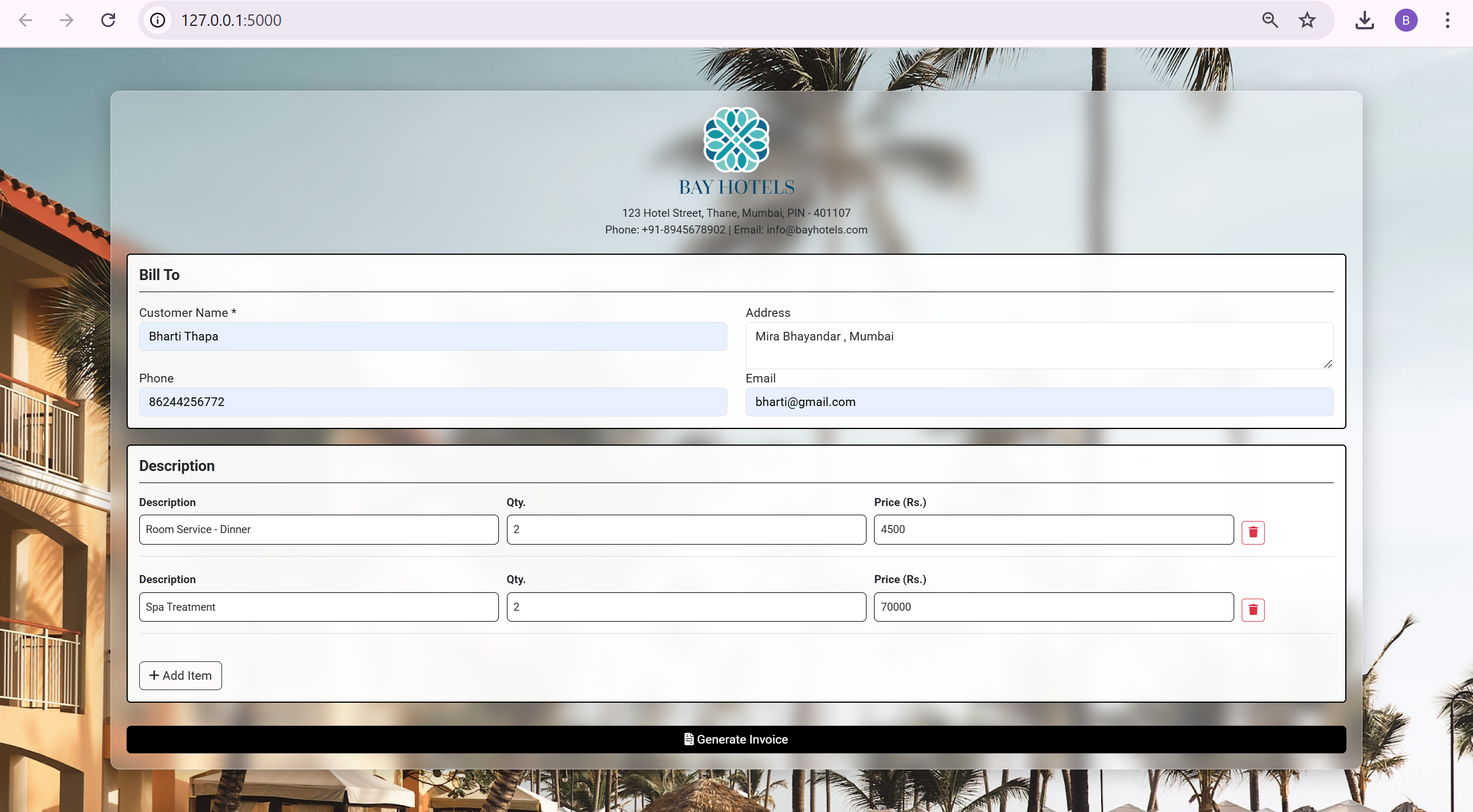Open the browser profile avatar B
1473x812 pixels.
pos(1406,20)
